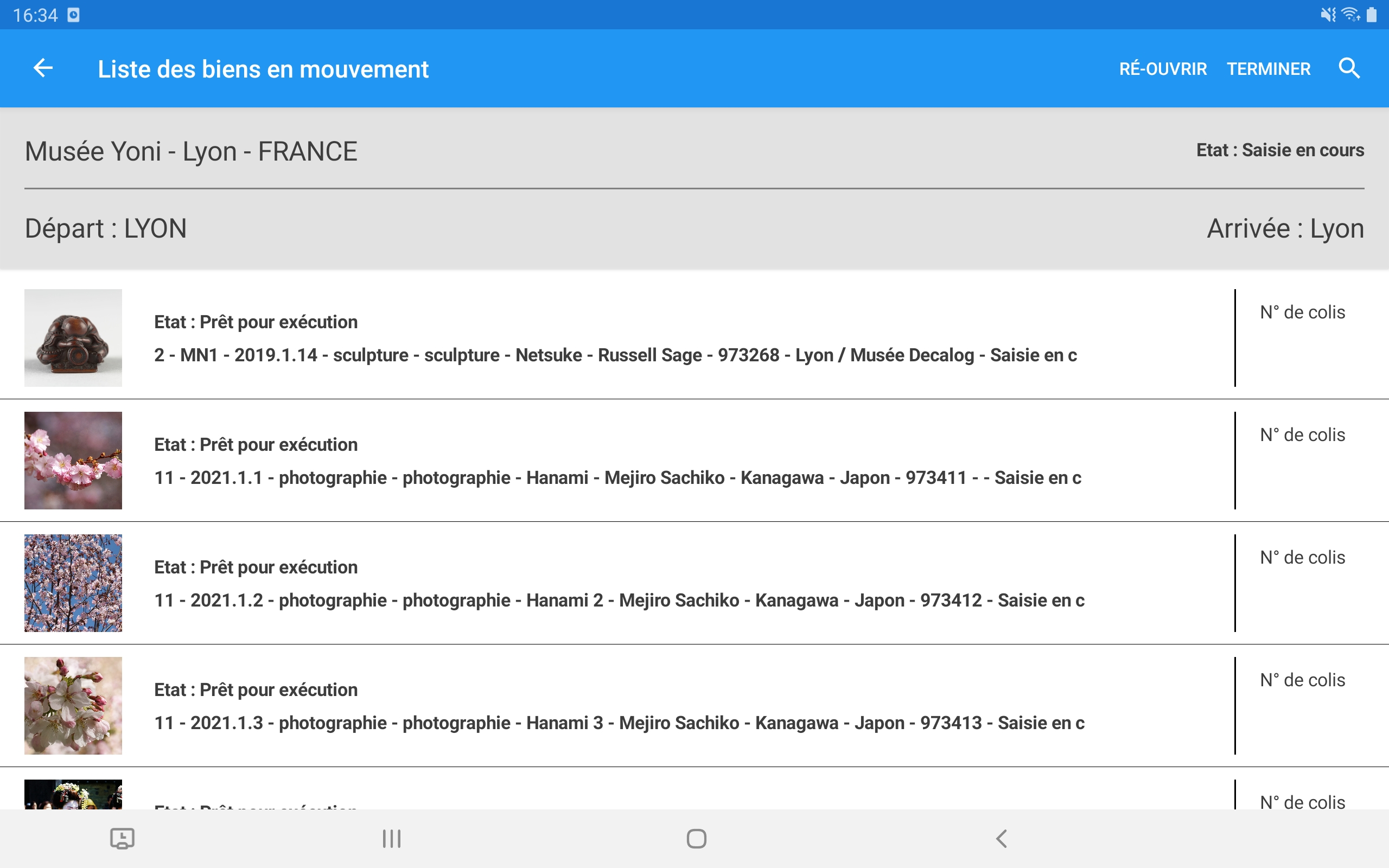Click the back arrow in the toolbar
This screenshot has height=868, width=1389.
point(42,68)
